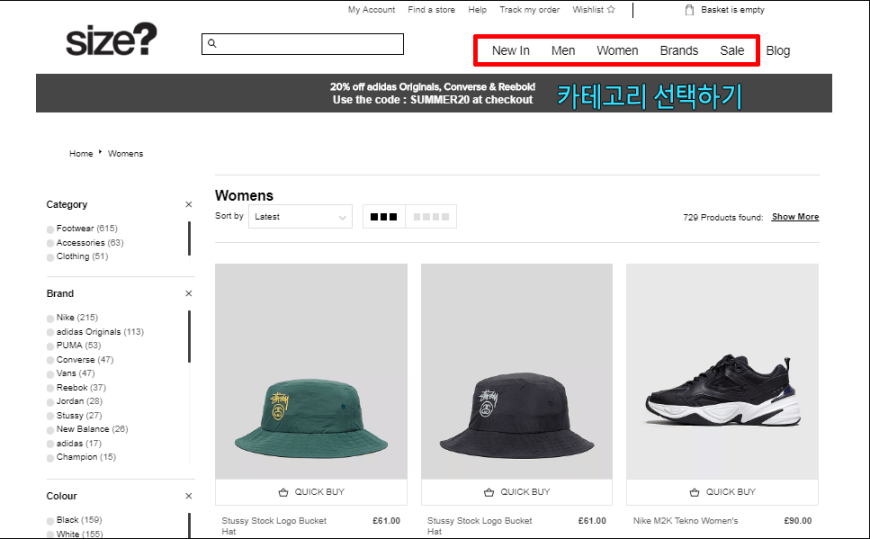870x539 pixels.
Task: Open Nike M2K Tekno Women's title
Action: [685, 521]
